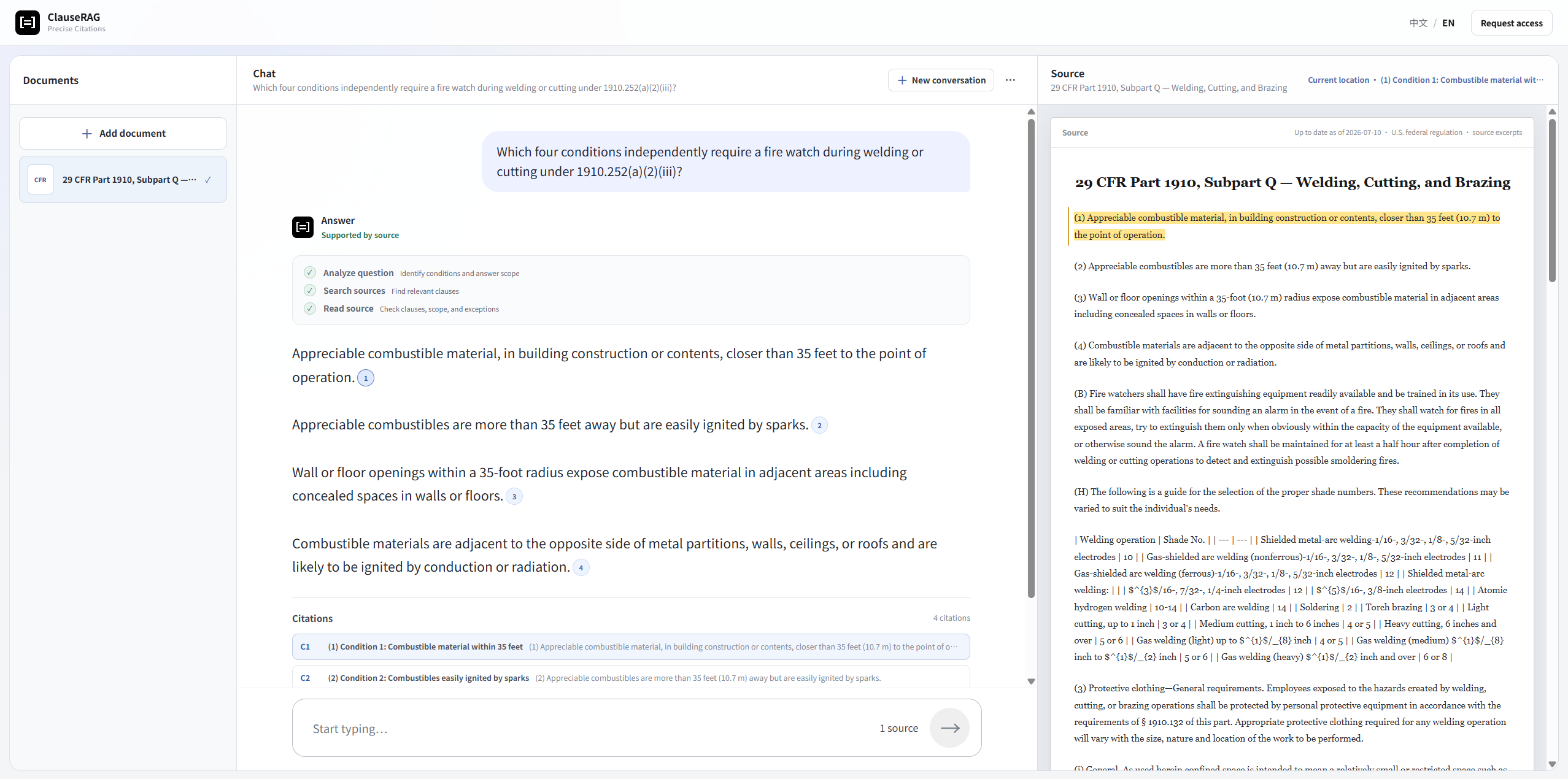Send message with the arrow button
The height and width of the screenshot is (779, 1568).
949,728
